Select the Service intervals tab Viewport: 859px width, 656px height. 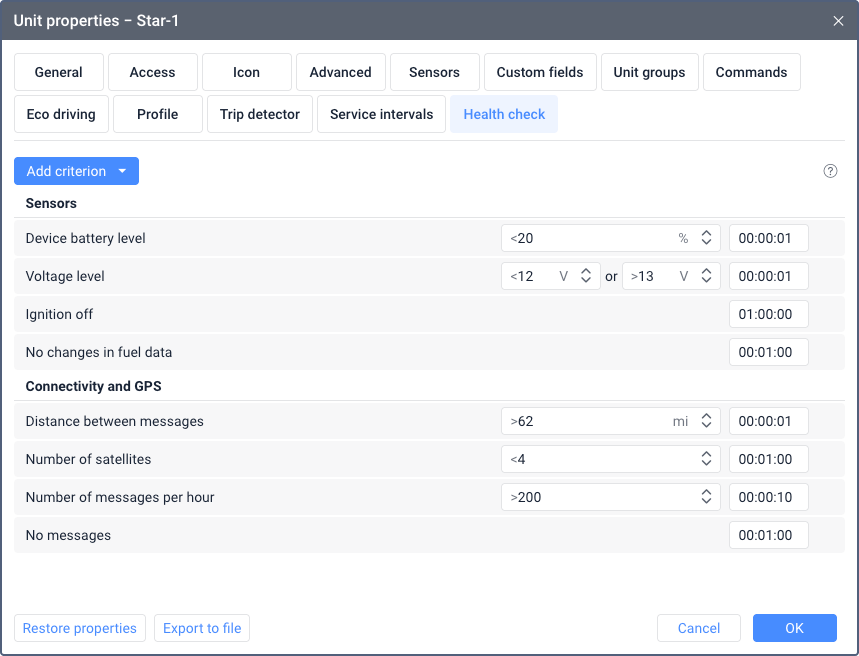coord(381,114)
